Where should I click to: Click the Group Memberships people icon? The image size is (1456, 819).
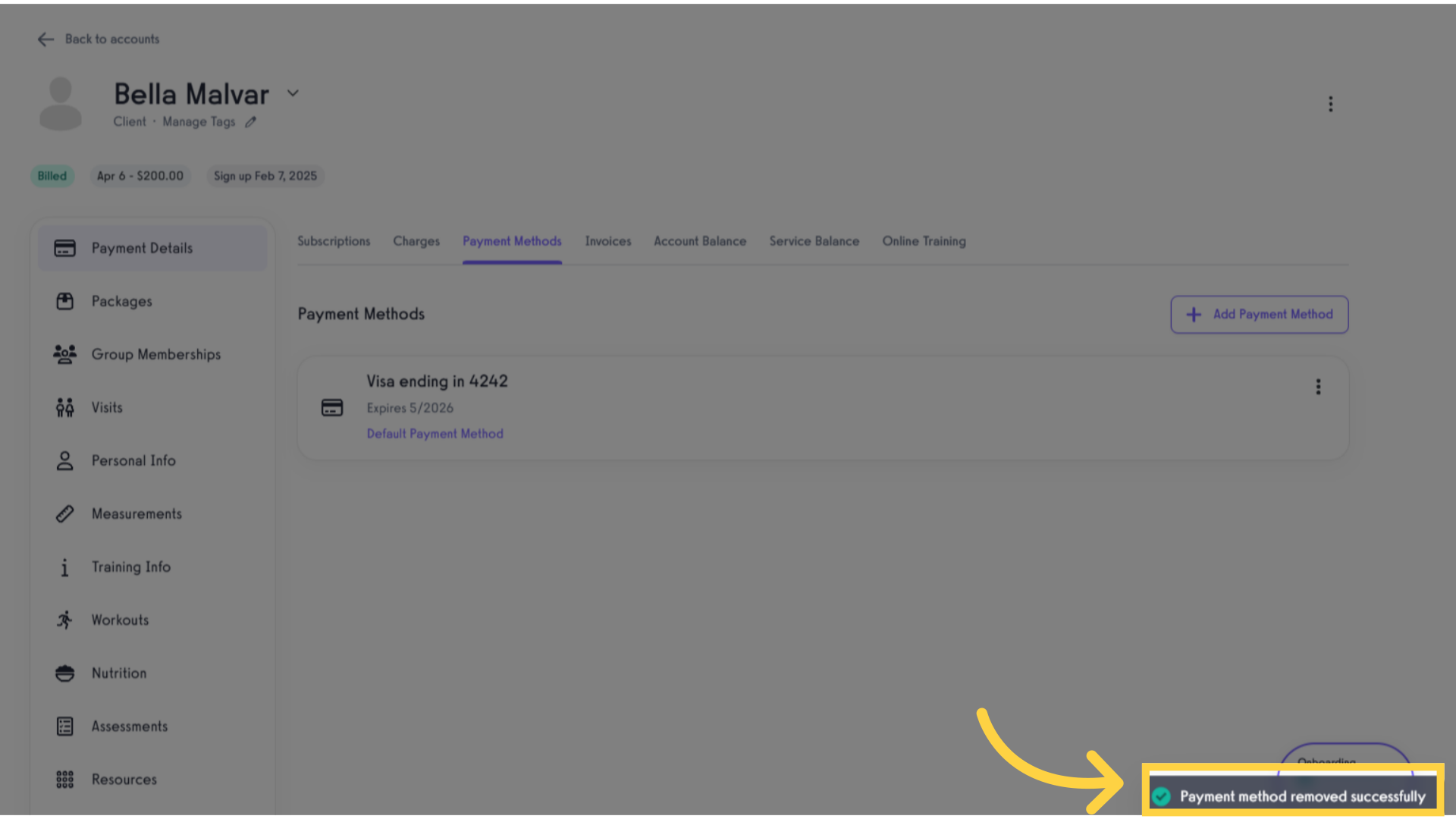(65, 354)
